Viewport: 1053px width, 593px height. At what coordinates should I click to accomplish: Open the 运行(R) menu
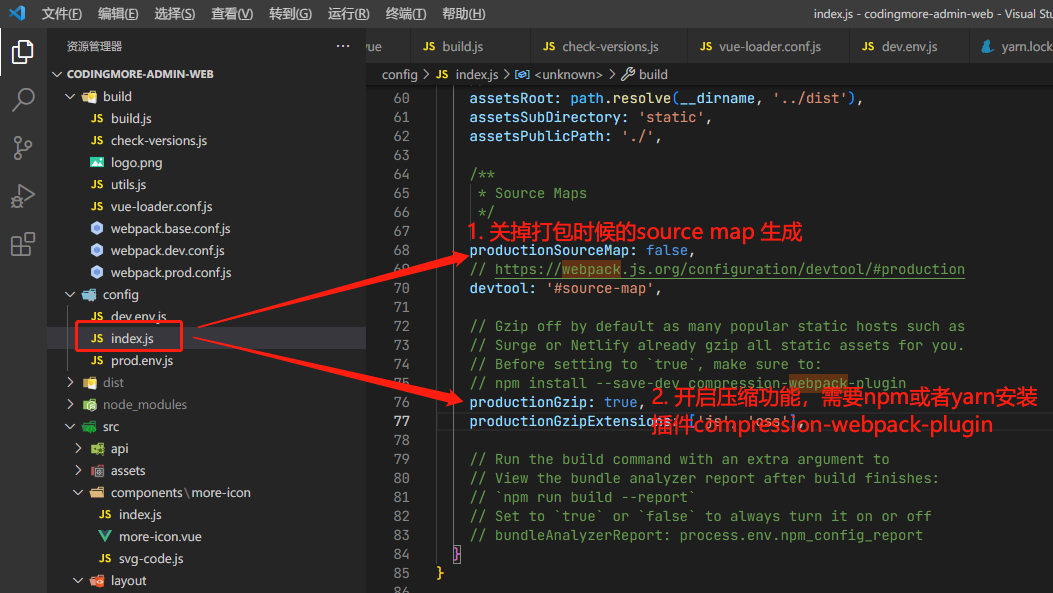click(349, 13)
